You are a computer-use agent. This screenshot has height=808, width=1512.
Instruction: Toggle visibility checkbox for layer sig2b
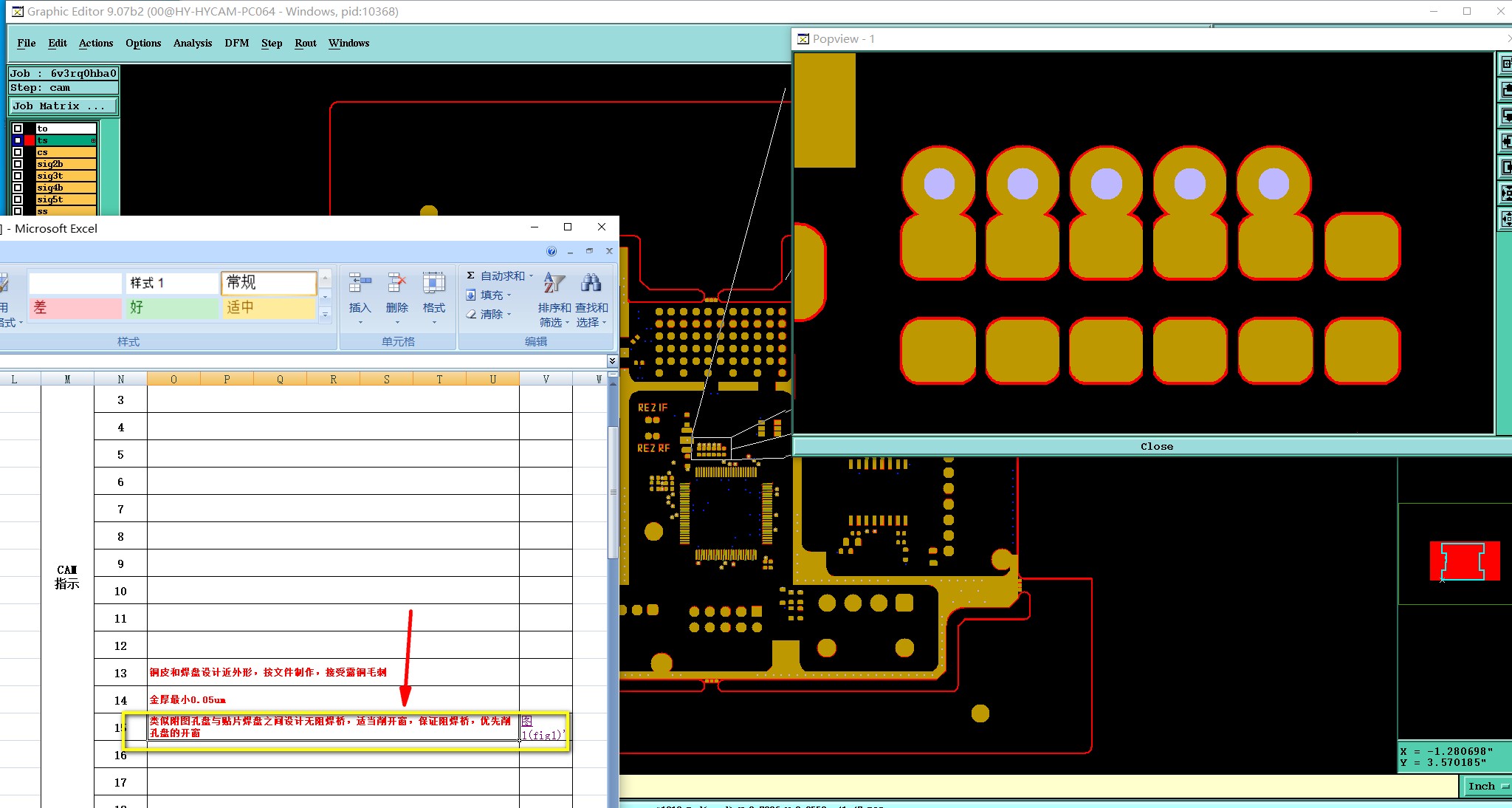click(x=18, y=164)
